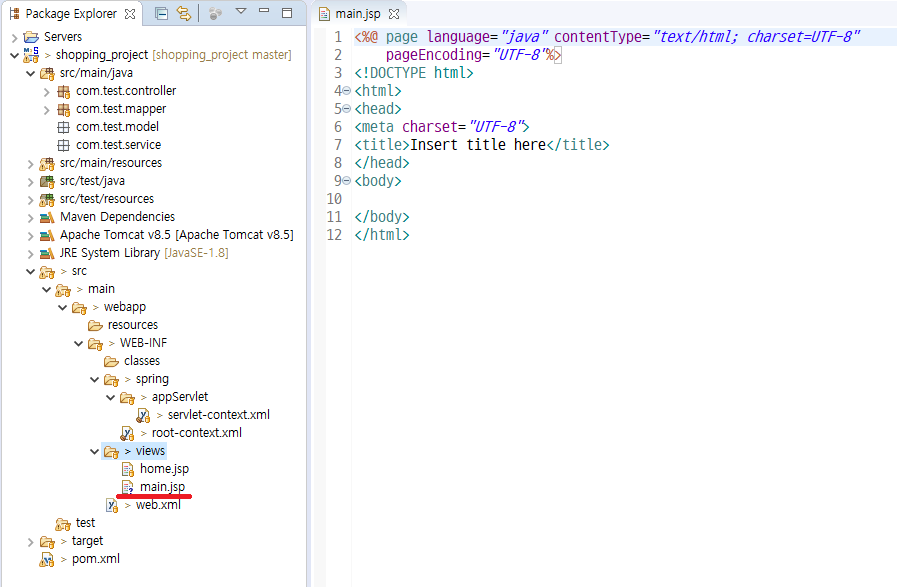This screenshot has height=587, width=897.
Task: Expand JRE System Library node
Action: click(x=30, y=254)
